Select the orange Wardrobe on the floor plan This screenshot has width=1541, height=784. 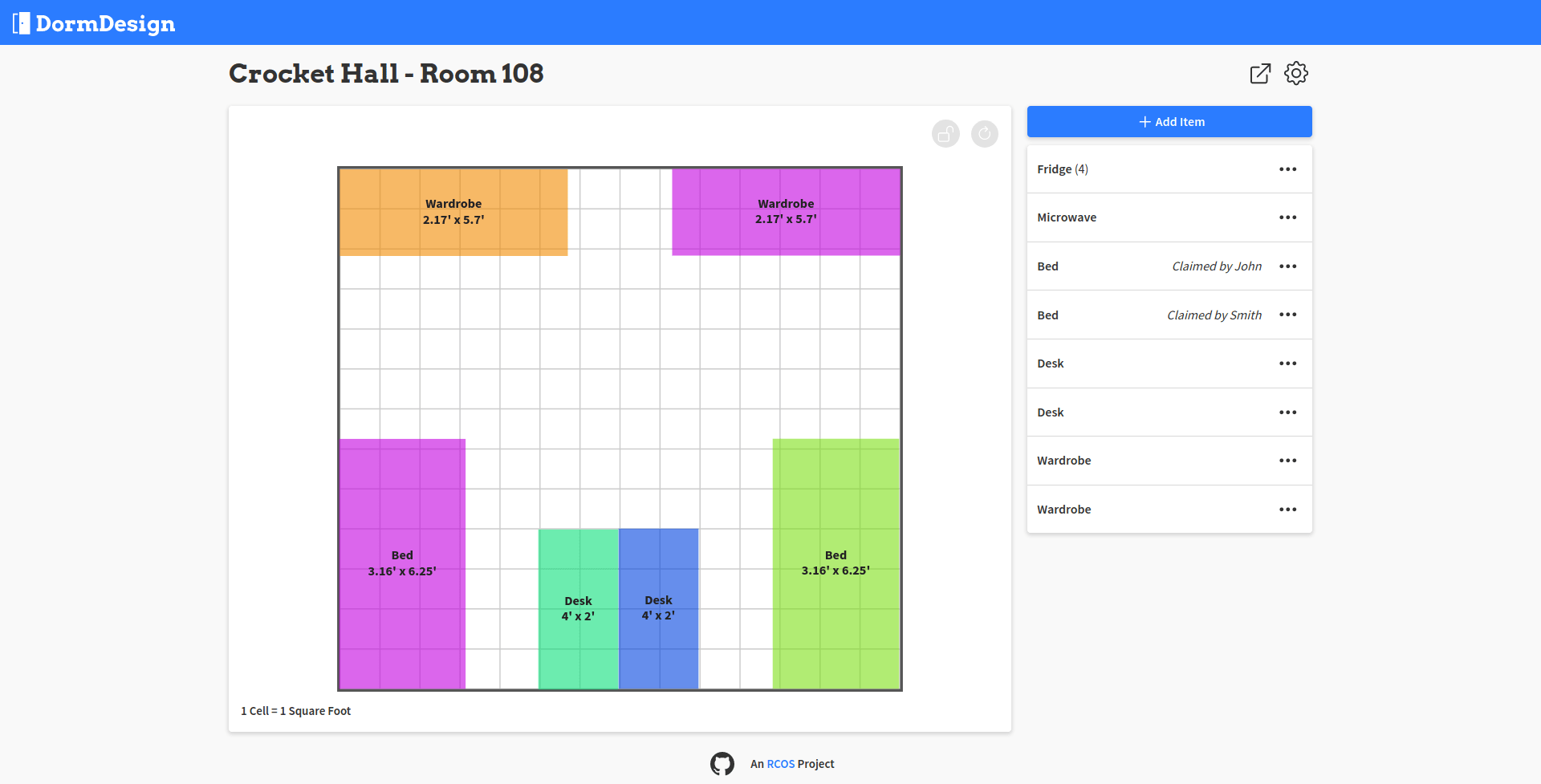click(453, 212)
